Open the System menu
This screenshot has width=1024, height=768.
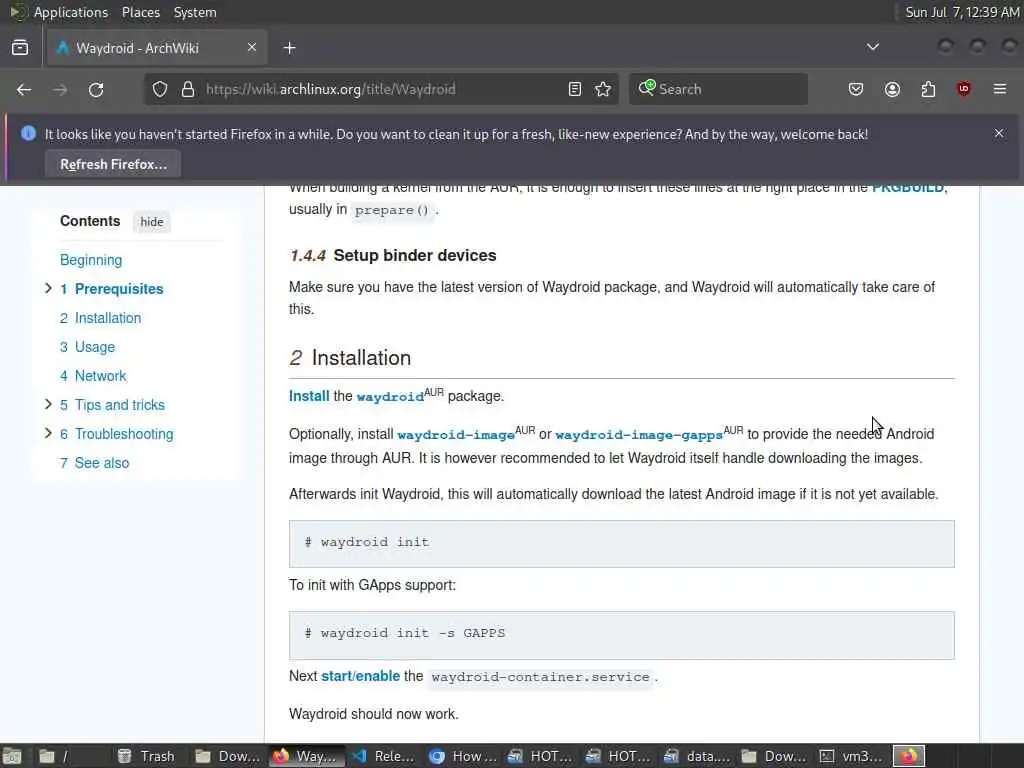click(x=195, y=12)
